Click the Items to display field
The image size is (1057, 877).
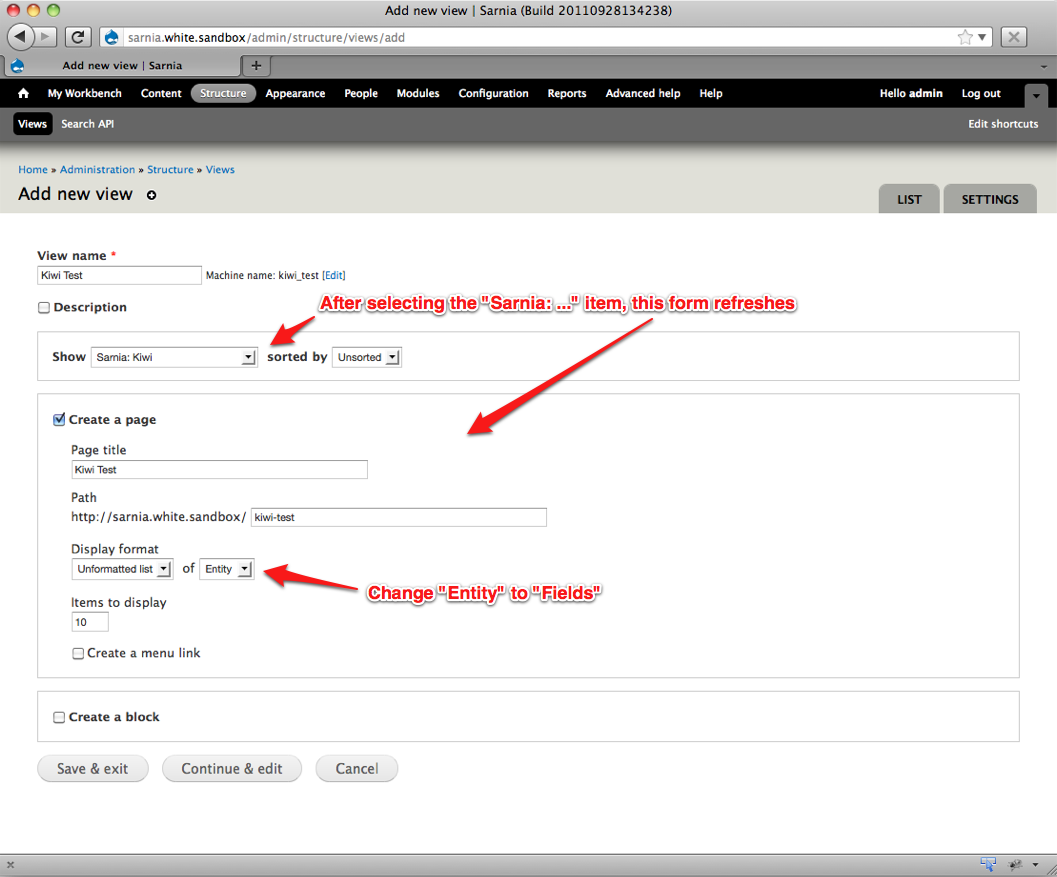point(90,622)
